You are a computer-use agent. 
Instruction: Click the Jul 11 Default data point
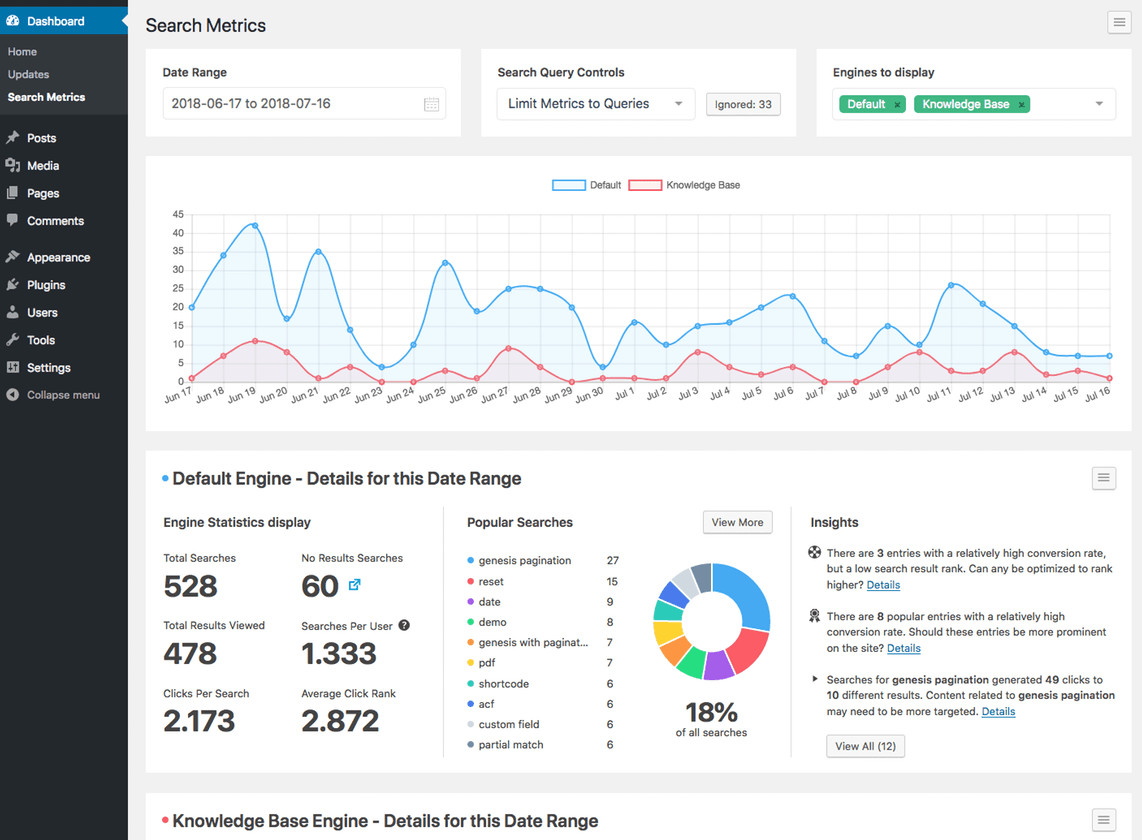click(x=951, y=285)
